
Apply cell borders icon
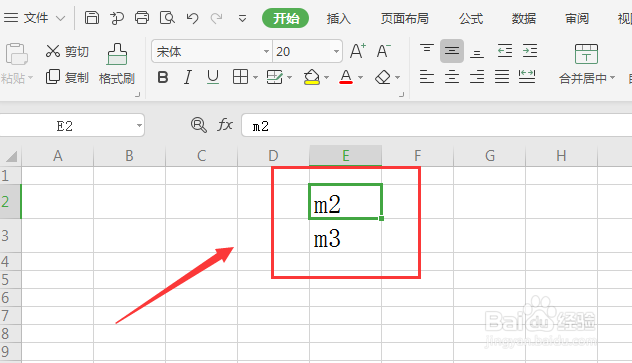[240, 77]
